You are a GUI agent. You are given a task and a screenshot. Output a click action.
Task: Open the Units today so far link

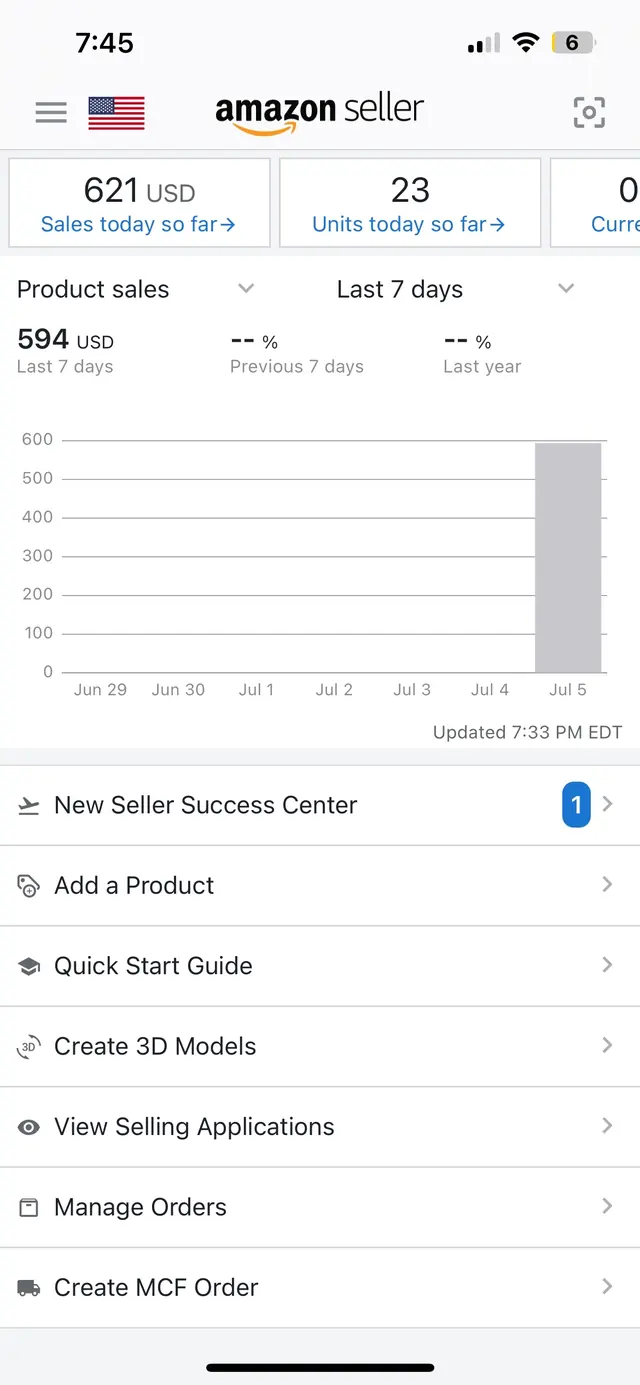[x=409, y=225]
